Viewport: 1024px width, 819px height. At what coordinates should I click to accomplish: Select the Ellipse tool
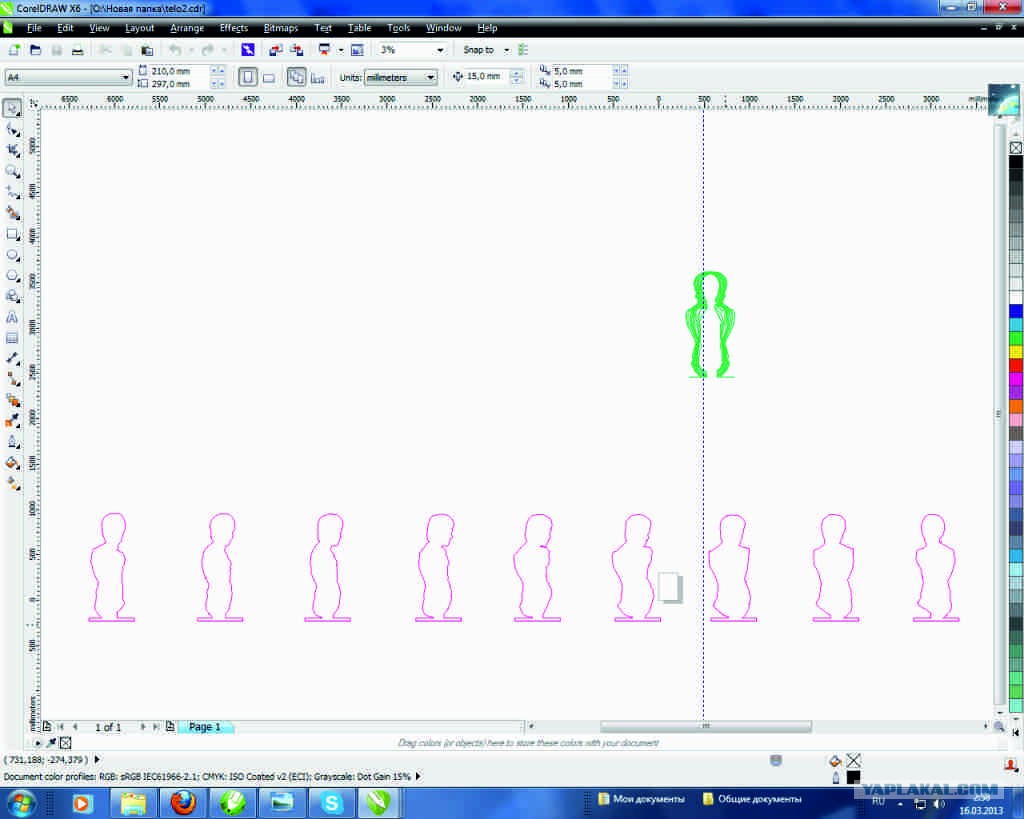point(13,255)
